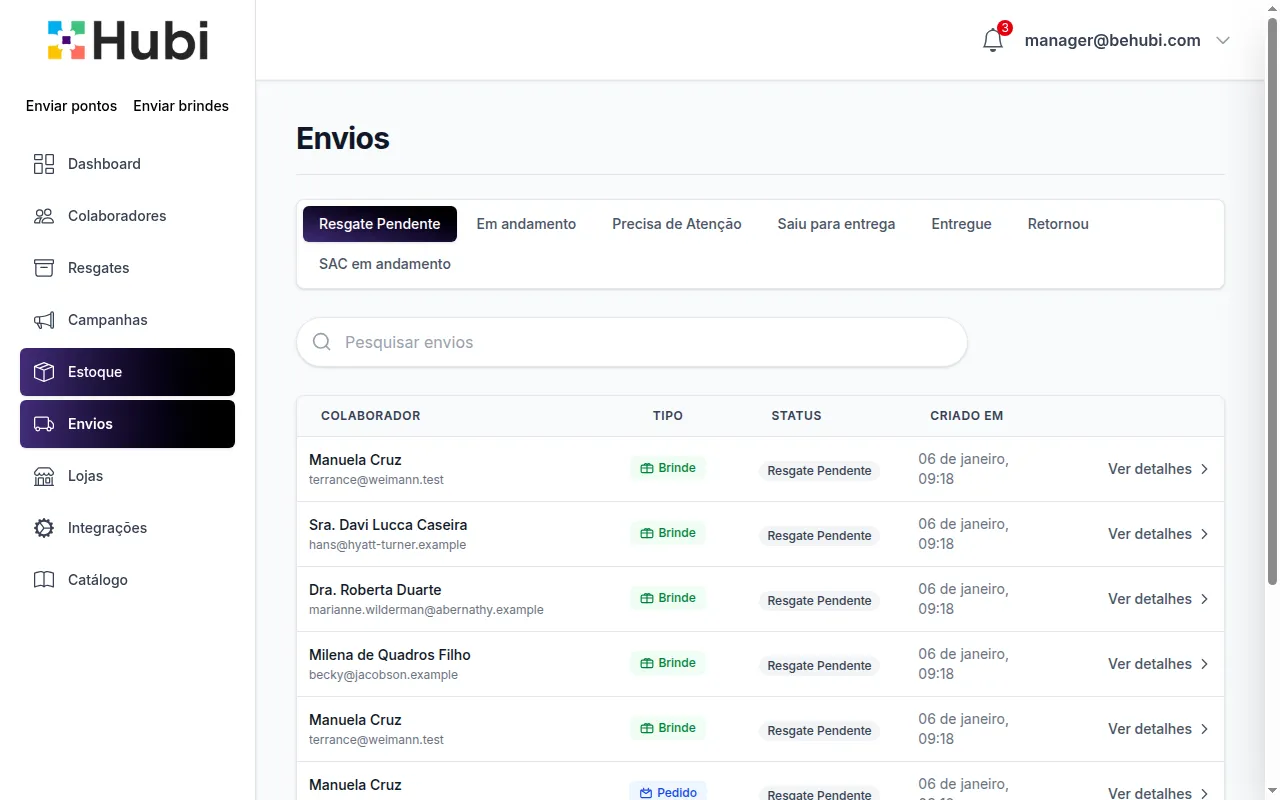The height and width of the screenshot is (800, 1280).
Task: Click Ver detalhes for Milena de Quadros Filho
Action: pyautogui.click(x=1150, y=663)
